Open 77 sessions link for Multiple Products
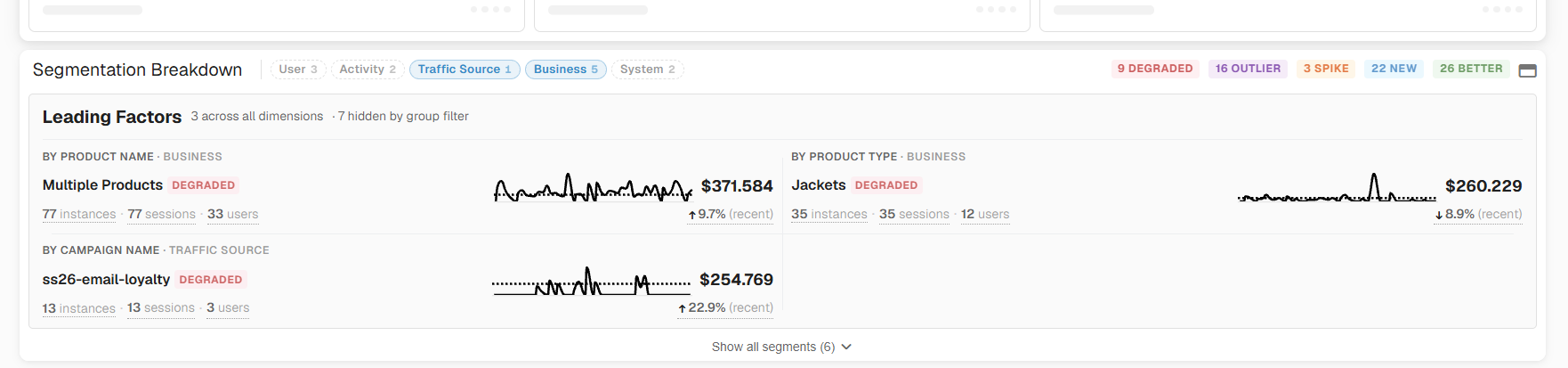1568x368 pixels. [162, 214]
